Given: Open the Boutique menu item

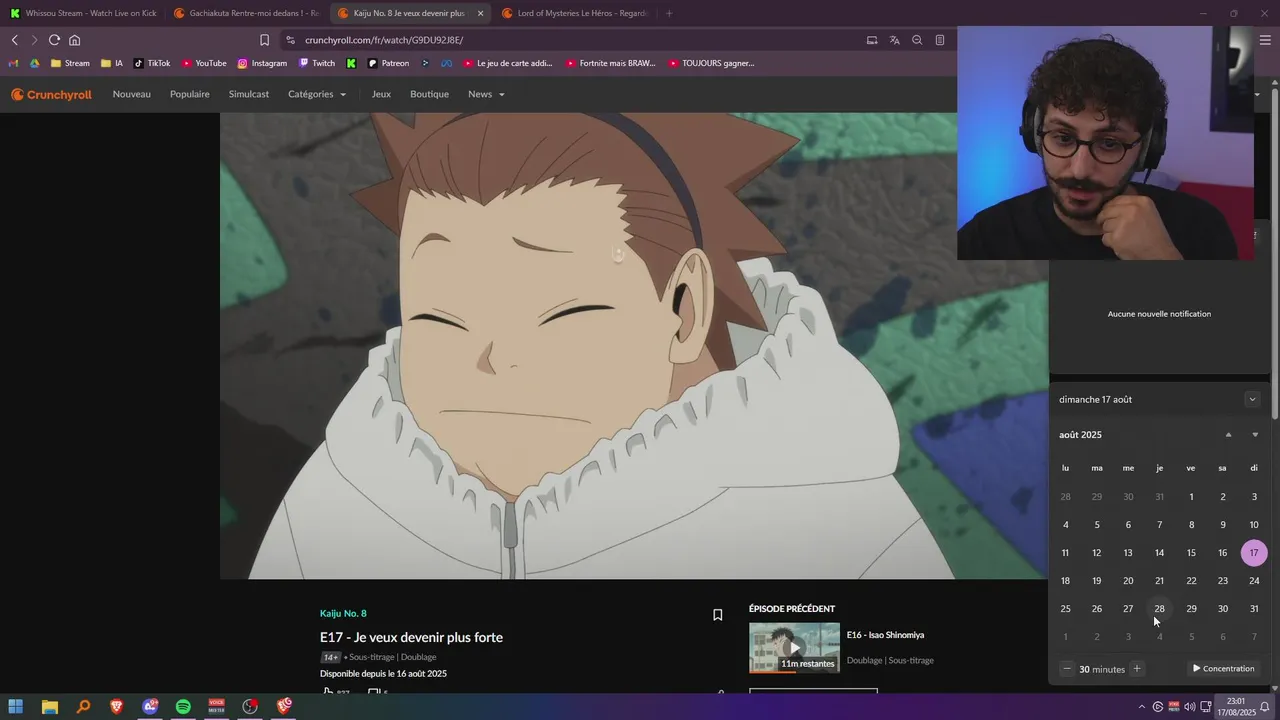Looking at the screenshot, I should [x=429, y=94].
